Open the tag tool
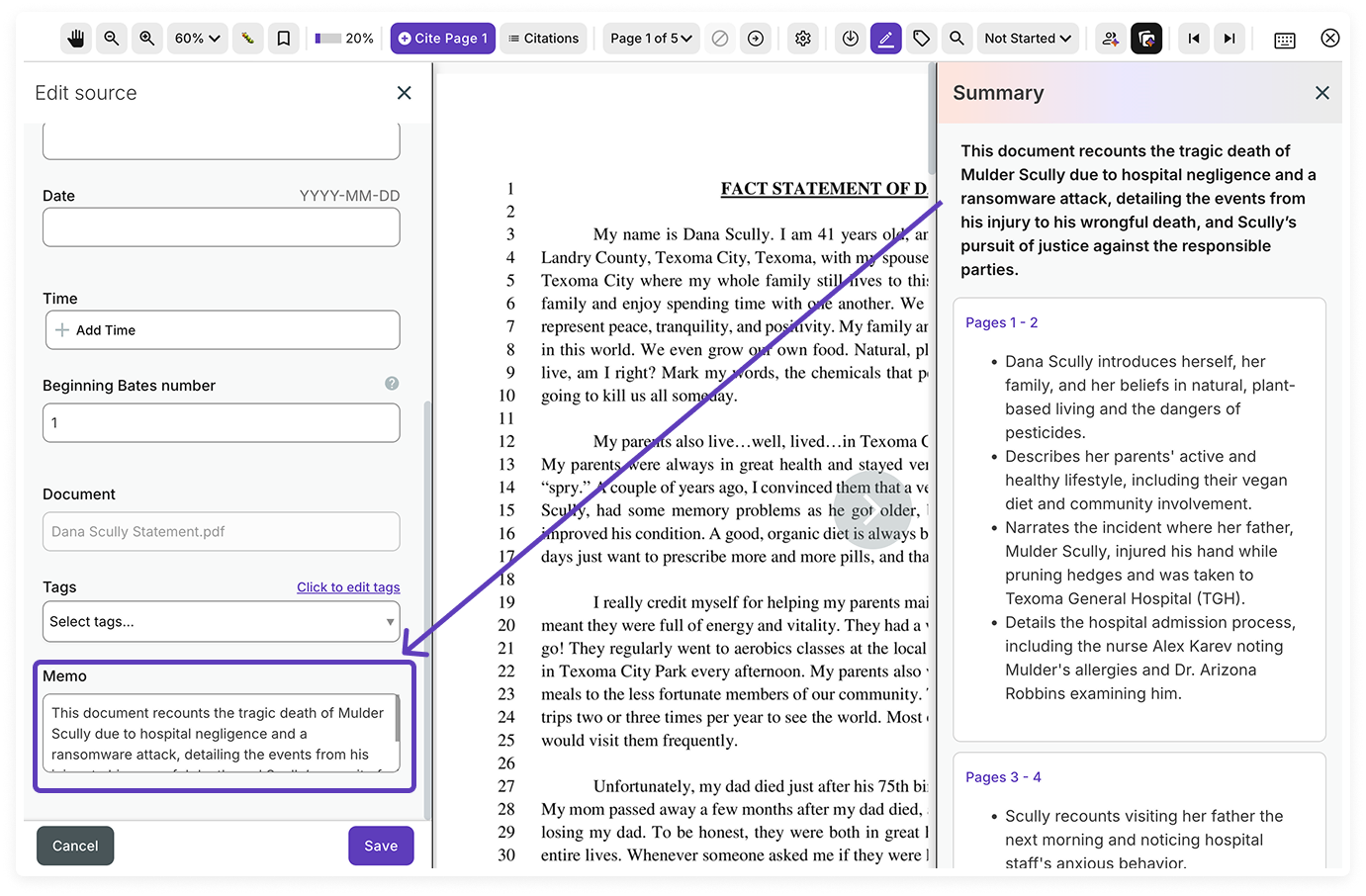The image size is (1366, 896). point(921,38)
